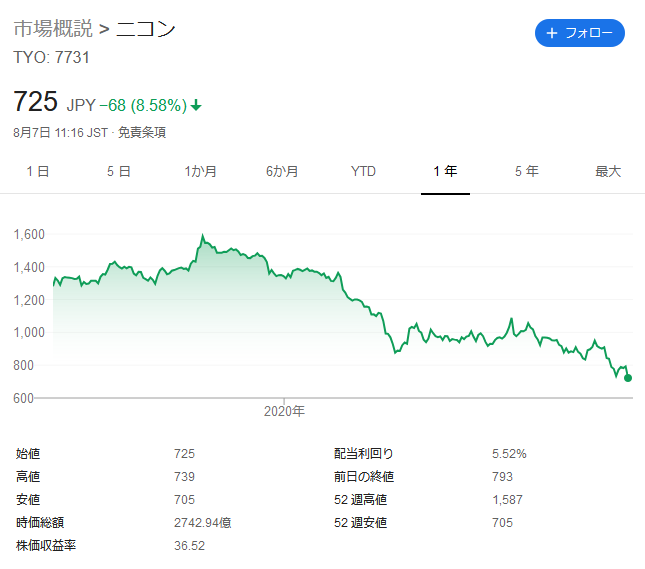Click the 配当利回り dividend yield value 5.52%
Screen dimensions: 645x569
point(509,454)
